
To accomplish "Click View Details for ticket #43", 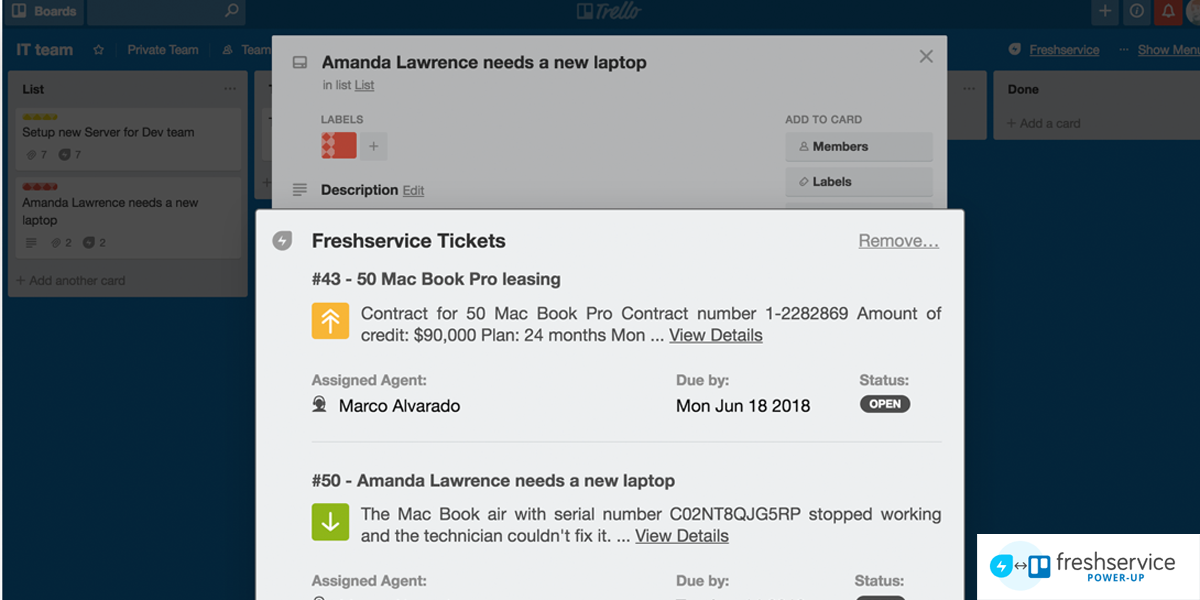I will tap(716, 336).
